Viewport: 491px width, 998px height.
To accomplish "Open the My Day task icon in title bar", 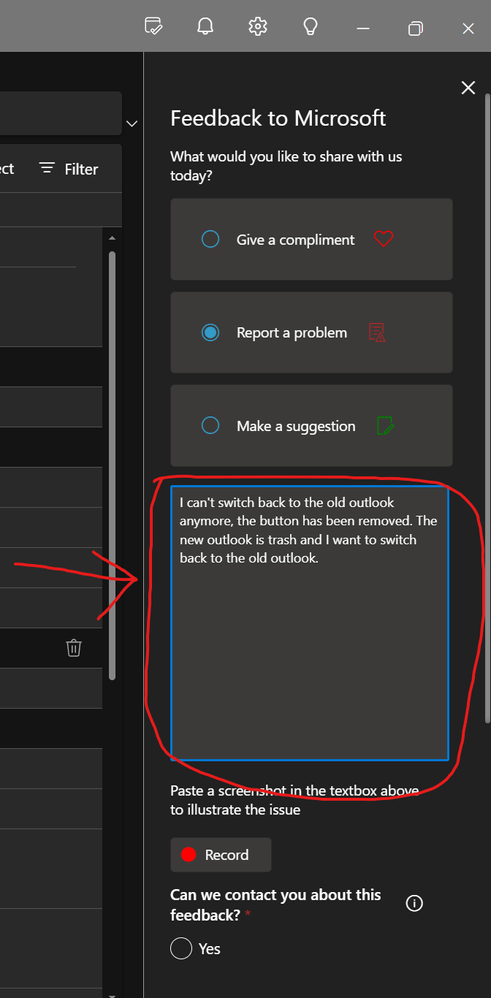I will (153, 27).
